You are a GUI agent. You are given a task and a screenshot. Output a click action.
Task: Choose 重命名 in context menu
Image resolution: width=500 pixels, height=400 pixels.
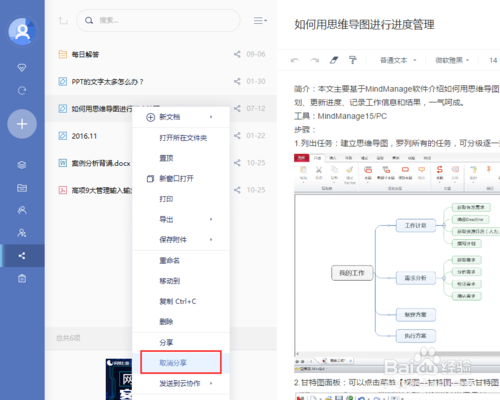(181, 261)
